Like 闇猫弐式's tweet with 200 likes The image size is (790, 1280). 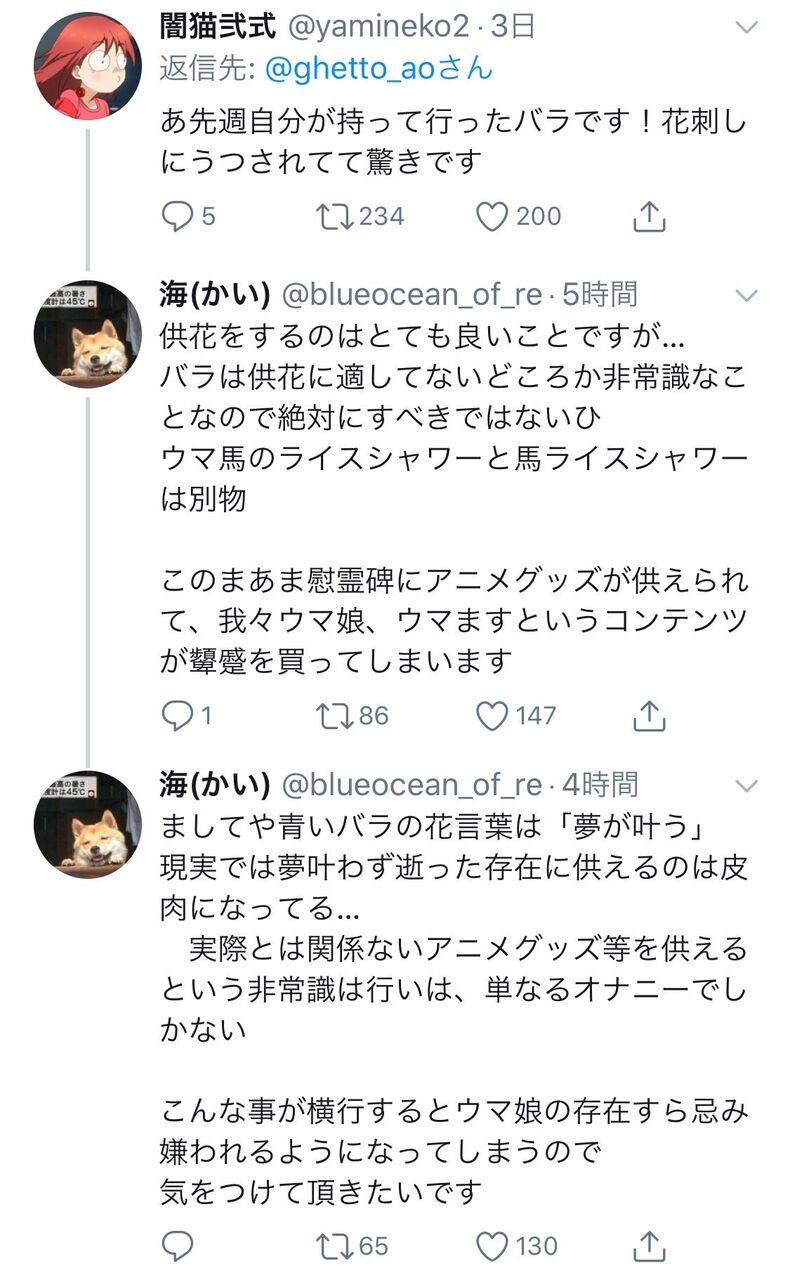492,215
